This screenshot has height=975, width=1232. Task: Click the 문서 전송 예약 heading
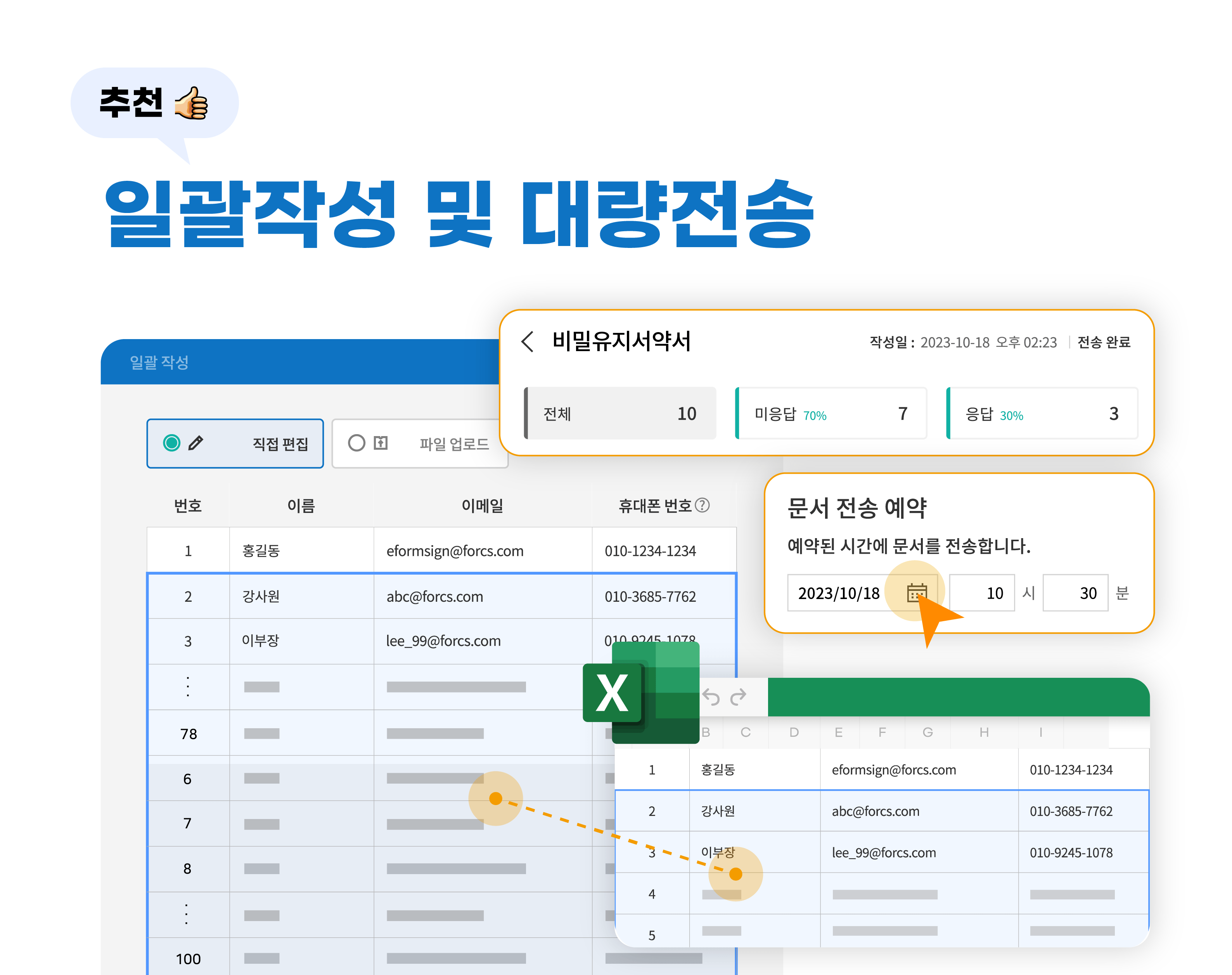[x=857, y=507]
